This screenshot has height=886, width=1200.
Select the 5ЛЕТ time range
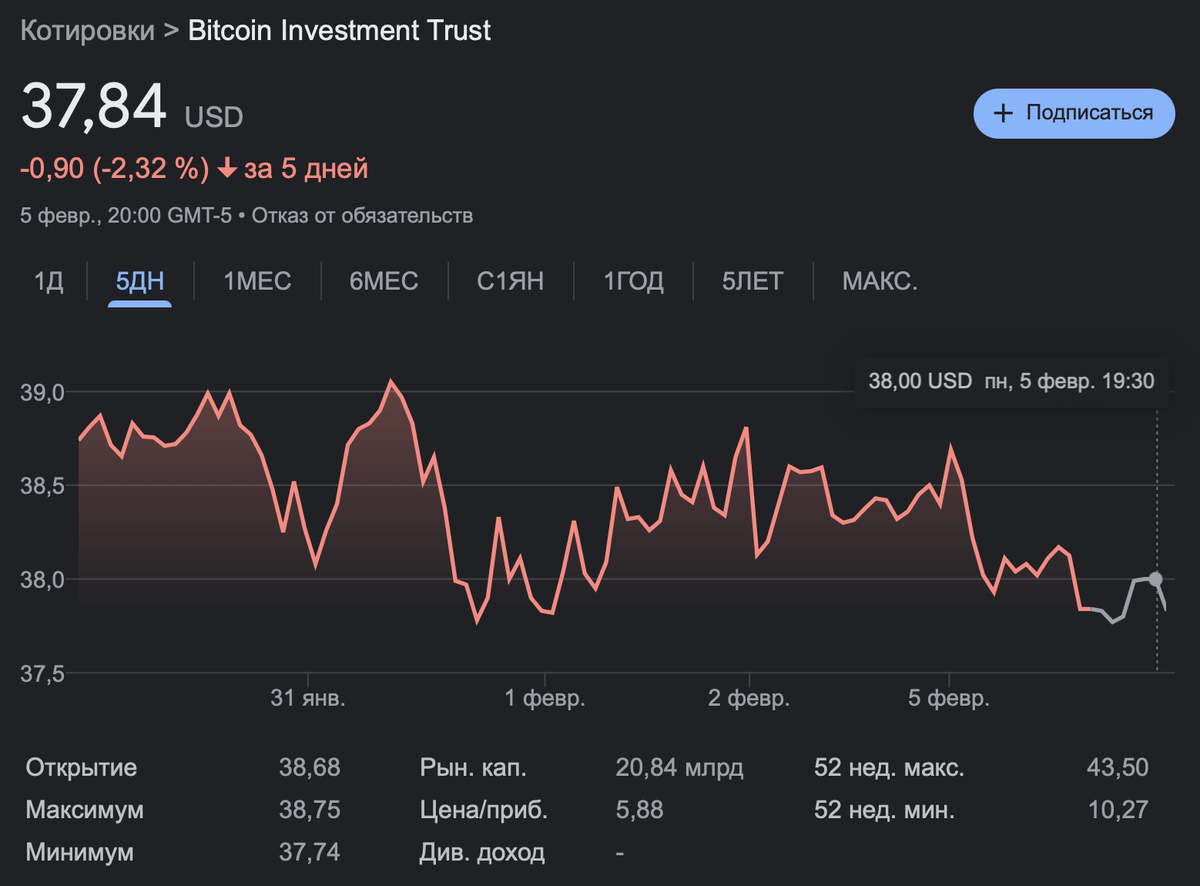[751, 281]
